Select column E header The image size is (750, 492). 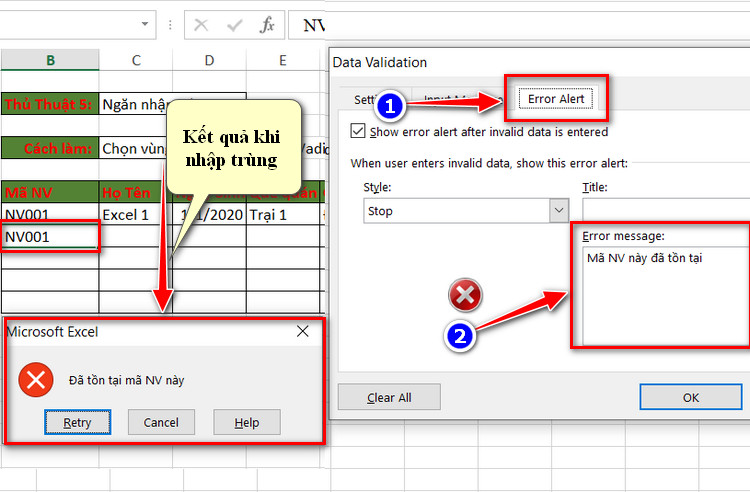tap(283, 60)
